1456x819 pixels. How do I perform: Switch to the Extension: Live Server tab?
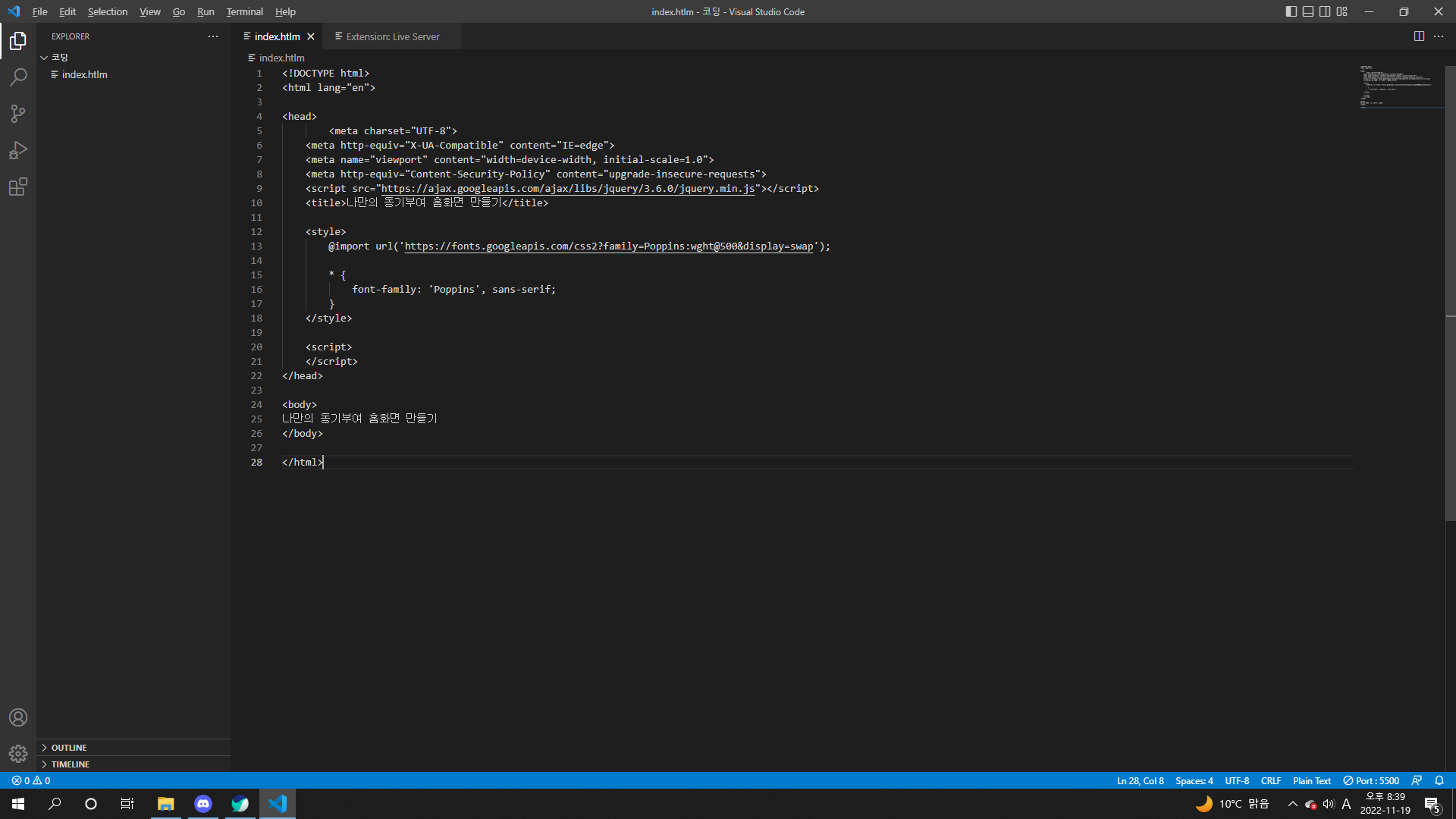[392, 36]
